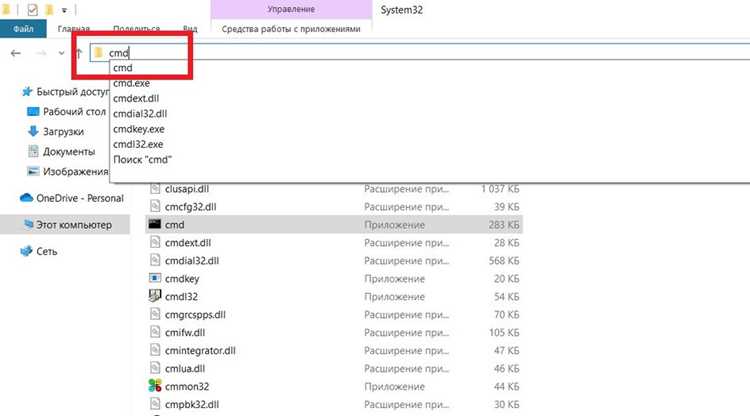Image resolution: width=750 pixels, height=416 pixels.
Task: Select the cmpbk32.dll file
Action: 192,405
